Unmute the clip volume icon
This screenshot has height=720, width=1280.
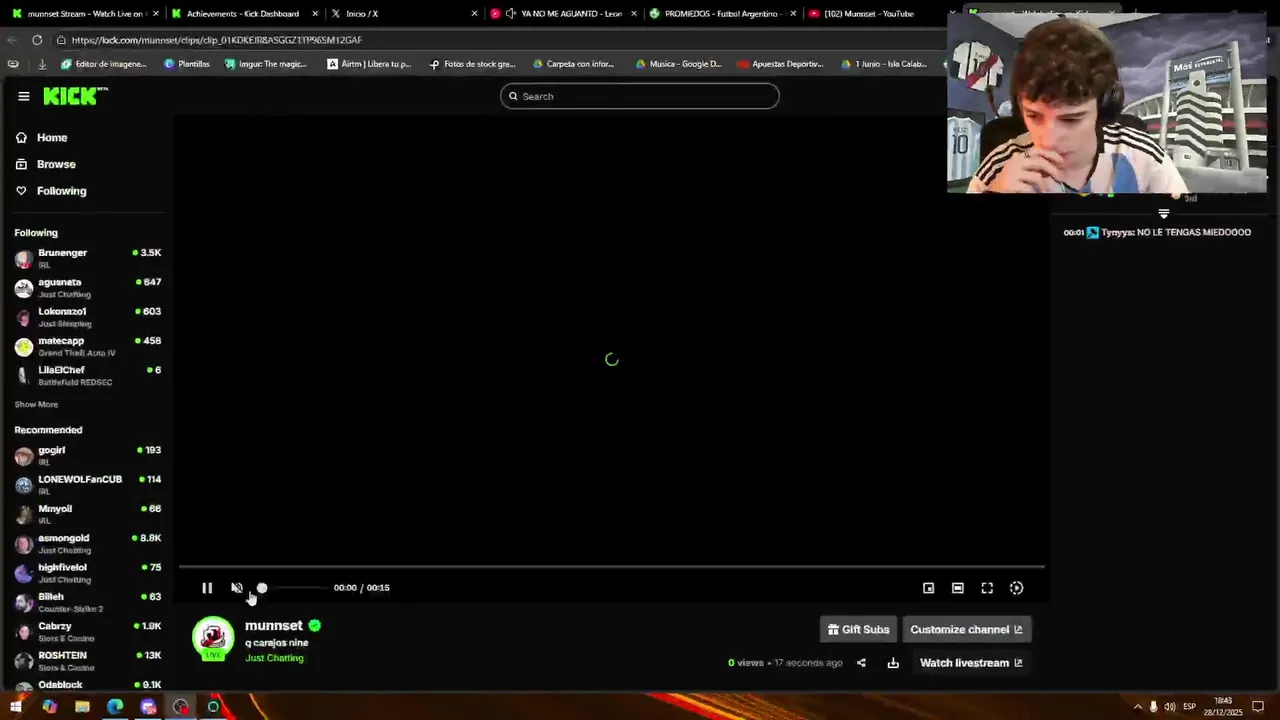coord(237,588)
